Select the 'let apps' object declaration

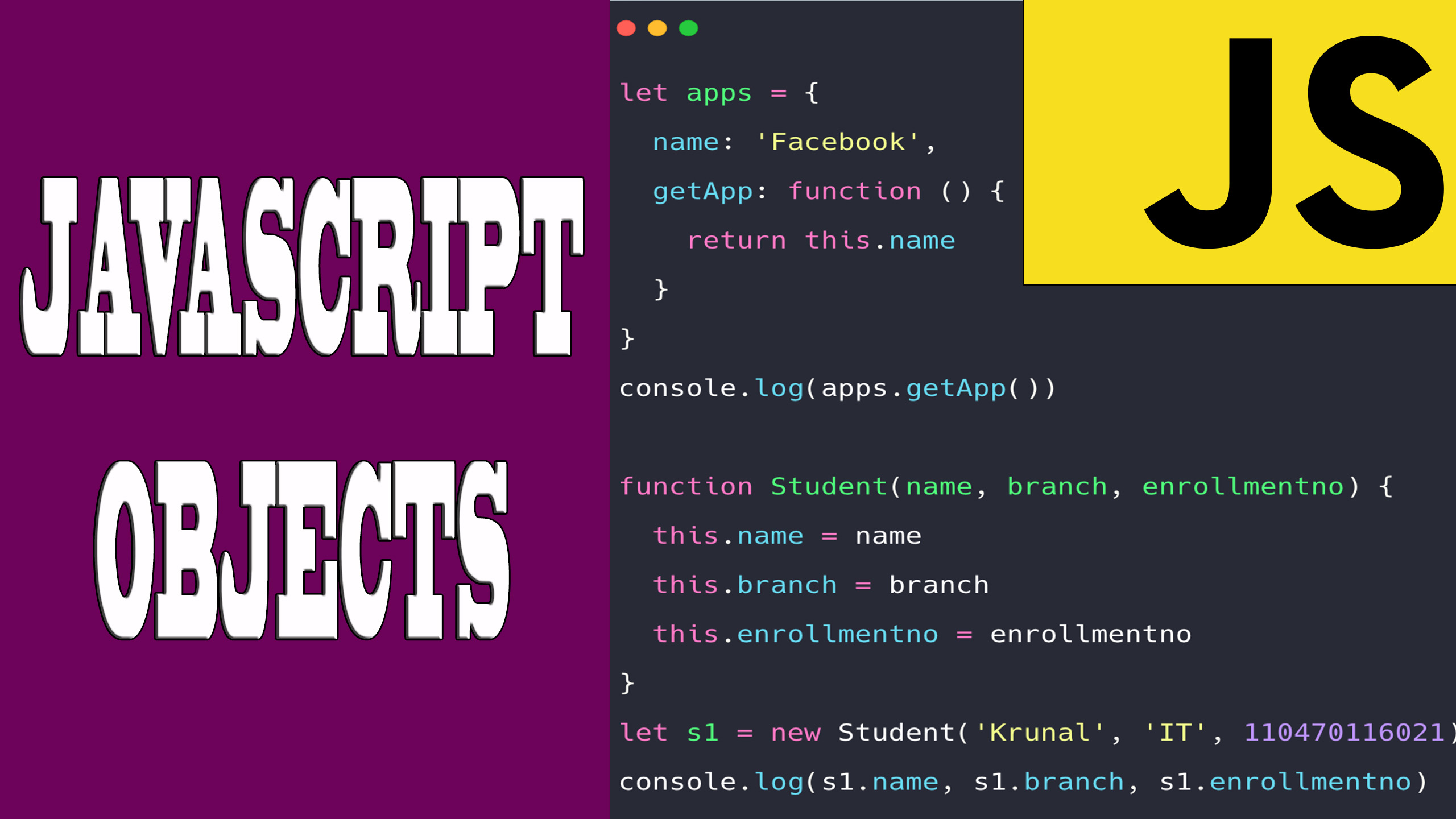719,92
